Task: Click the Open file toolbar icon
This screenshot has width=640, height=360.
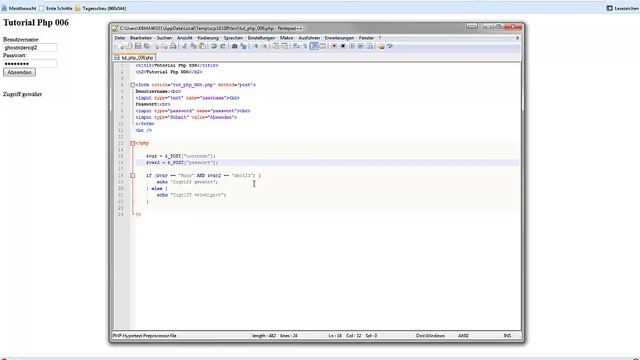Action: 129,46
